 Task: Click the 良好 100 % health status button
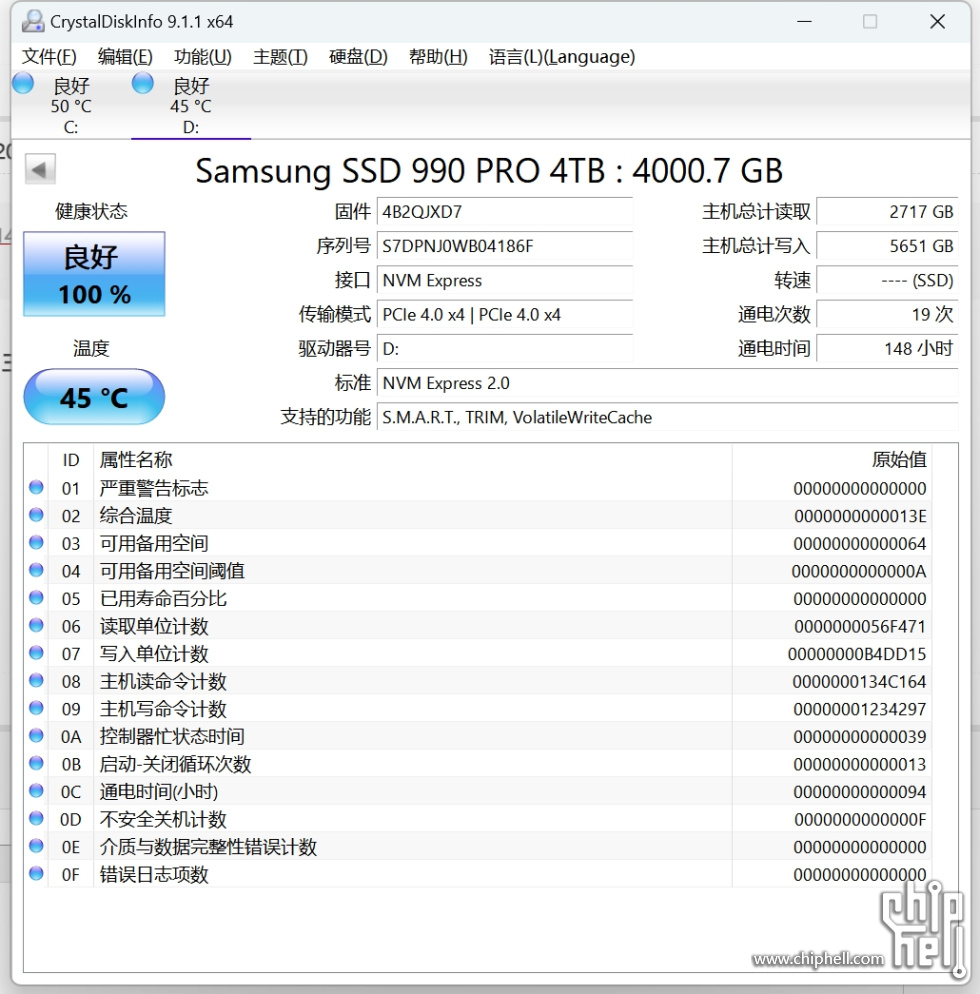tap(94, 274)
